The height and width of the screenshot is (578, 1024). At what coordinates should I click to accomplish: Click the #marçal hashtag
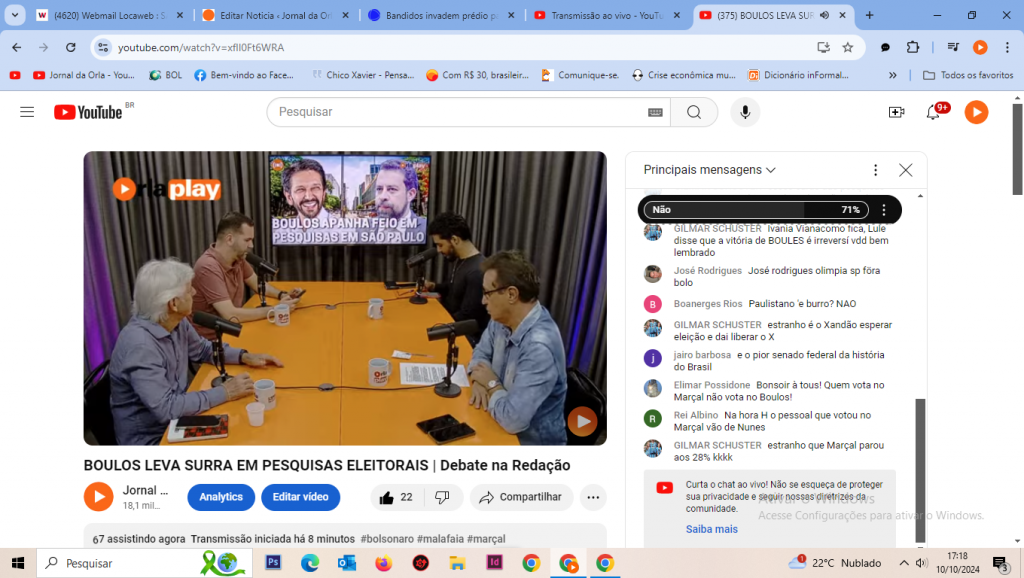pos(486,539)
